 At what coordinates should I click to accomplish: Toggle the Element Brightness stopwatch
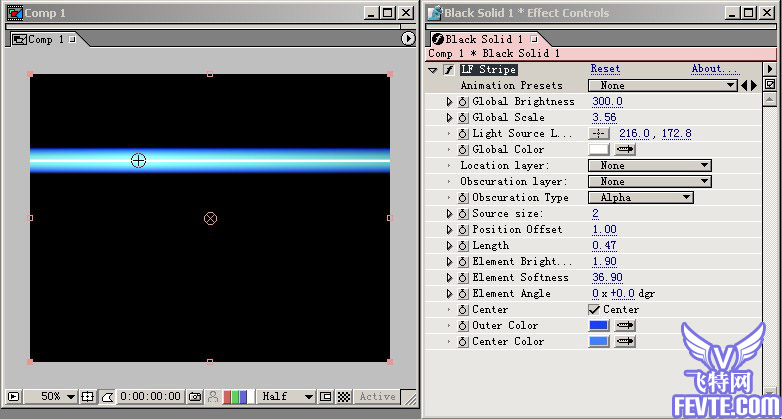click(463, 262)
